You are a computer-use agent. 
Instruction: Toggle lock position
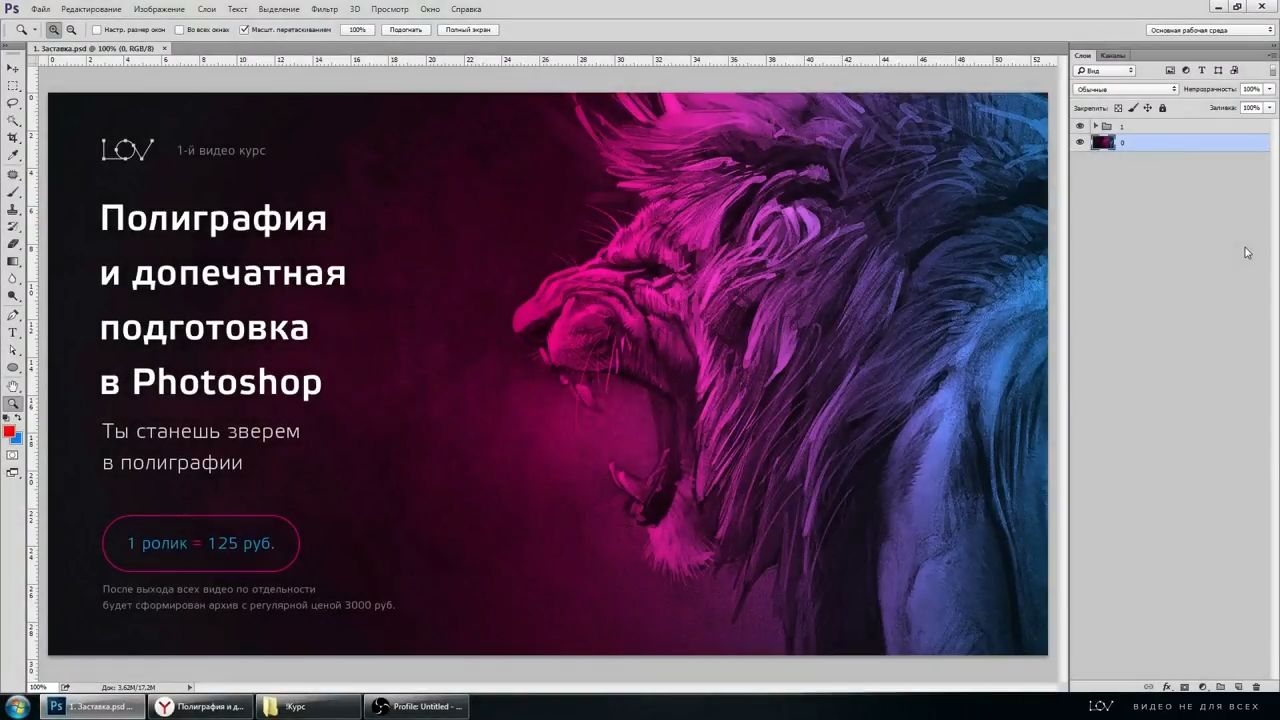[1147, 108]
